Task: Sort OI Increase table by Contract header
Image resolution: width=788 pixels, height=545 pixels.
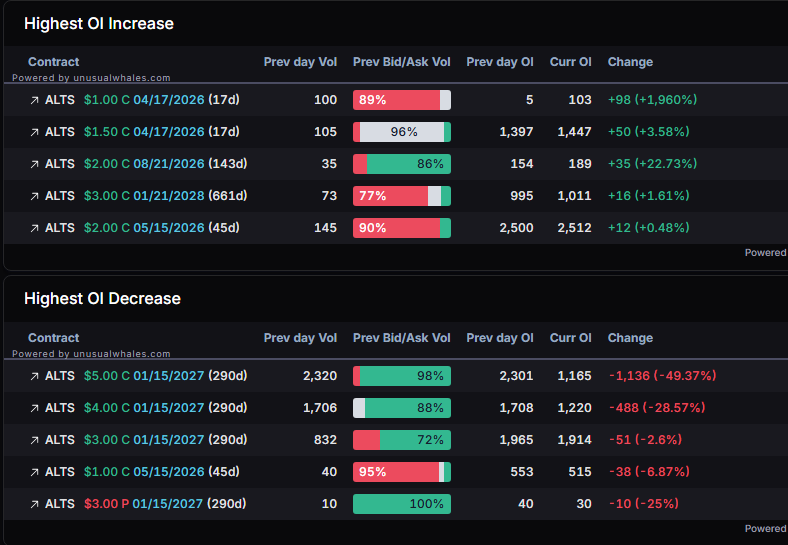Action: point(53,62)
